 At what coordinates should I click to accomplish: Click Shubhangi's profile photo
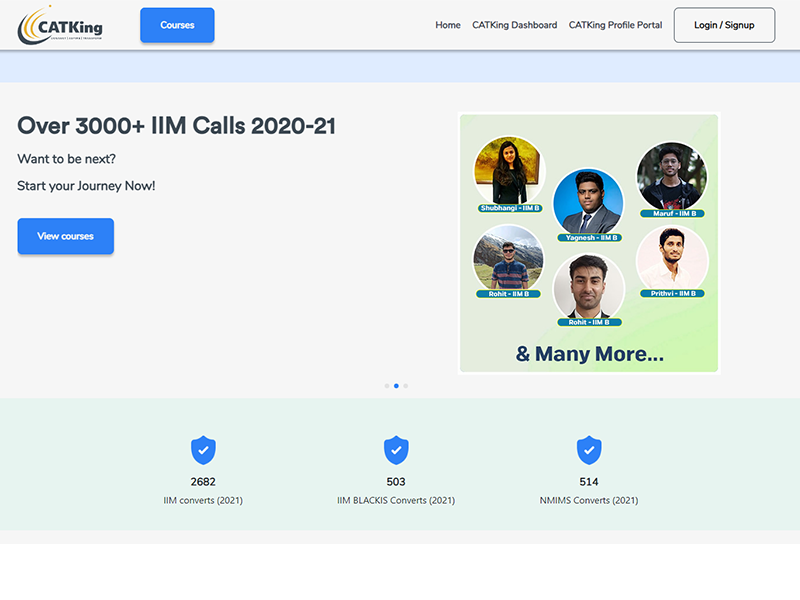(x=509, y=170)
